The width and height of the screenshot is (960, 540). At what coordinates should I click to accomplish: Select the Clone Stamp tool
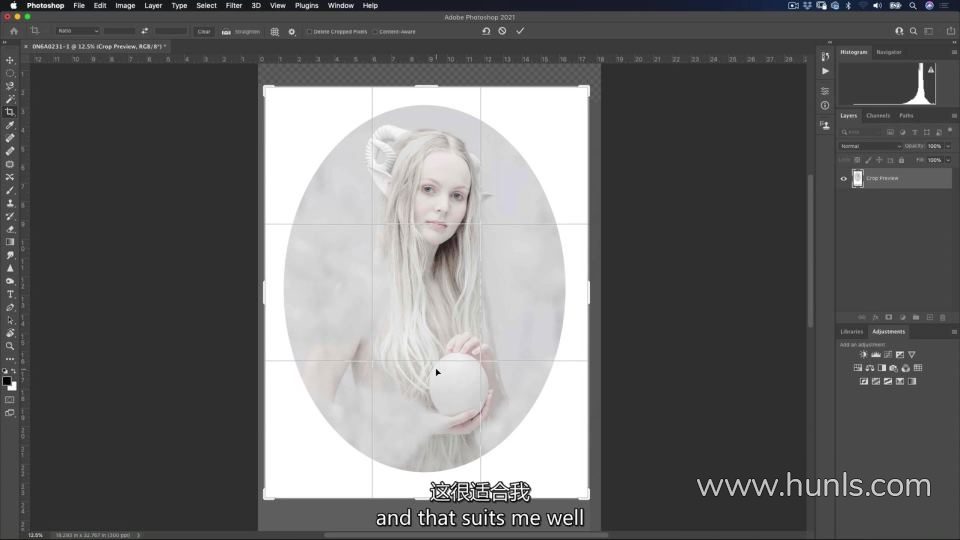(x=10, y=203)
